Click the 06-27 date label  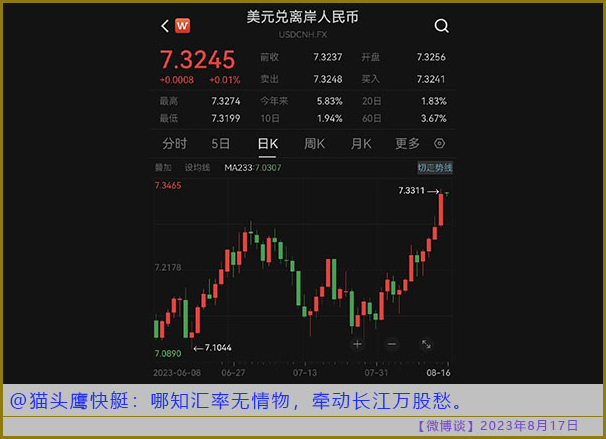click(x=233, y=373)
